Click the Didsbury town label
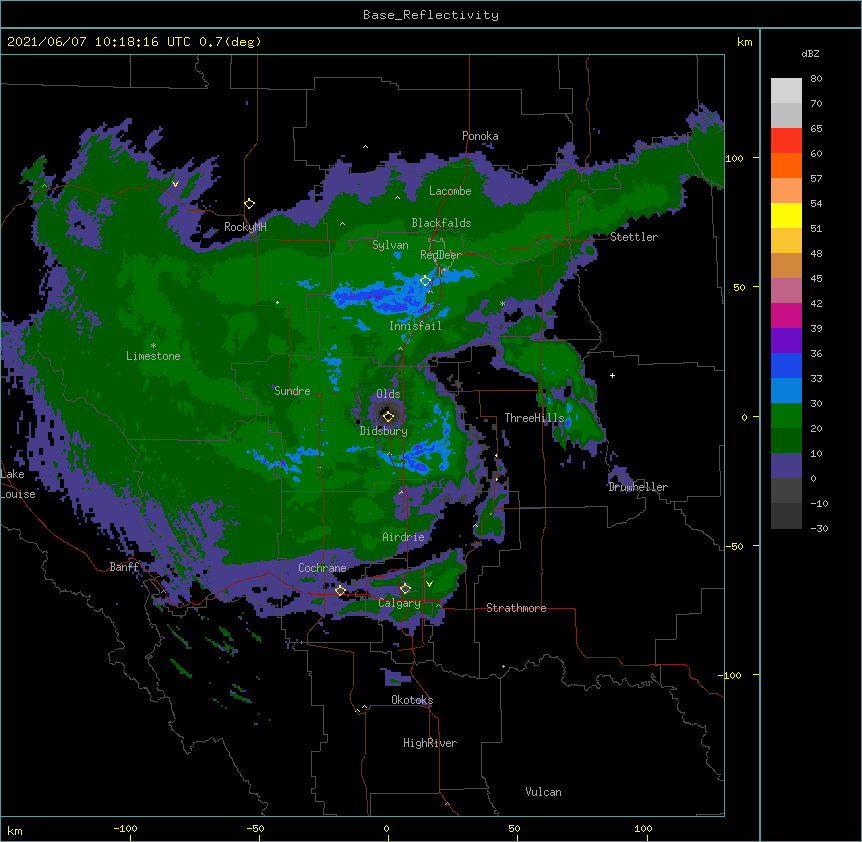This screenshot has width=862, height=842. (383, 431)
